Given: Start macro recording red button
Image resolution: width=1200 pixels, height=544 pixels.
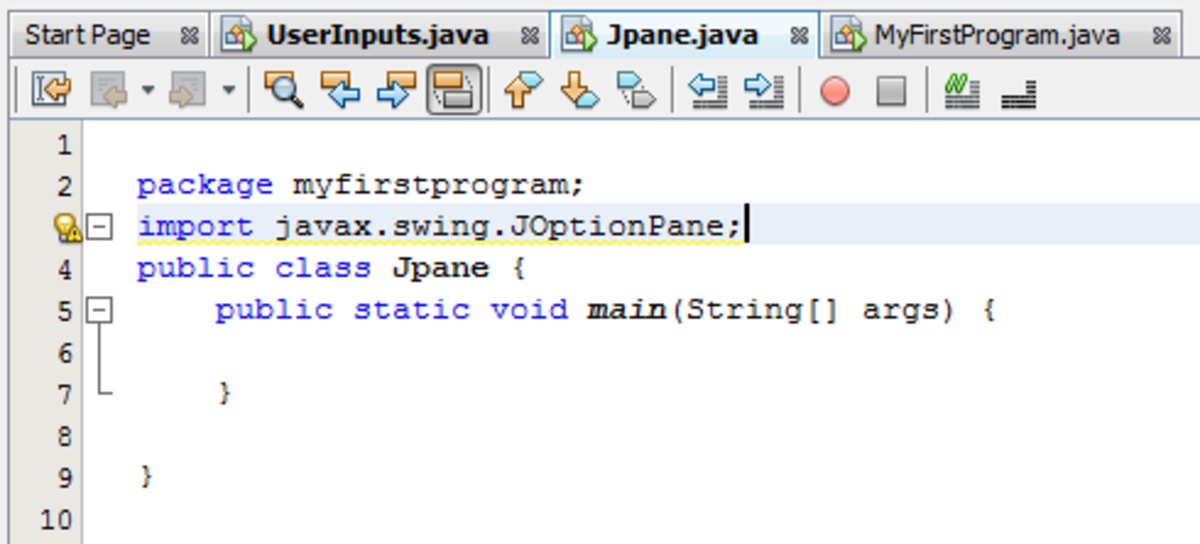Looking at the screenshot, I should coord(834,91).
